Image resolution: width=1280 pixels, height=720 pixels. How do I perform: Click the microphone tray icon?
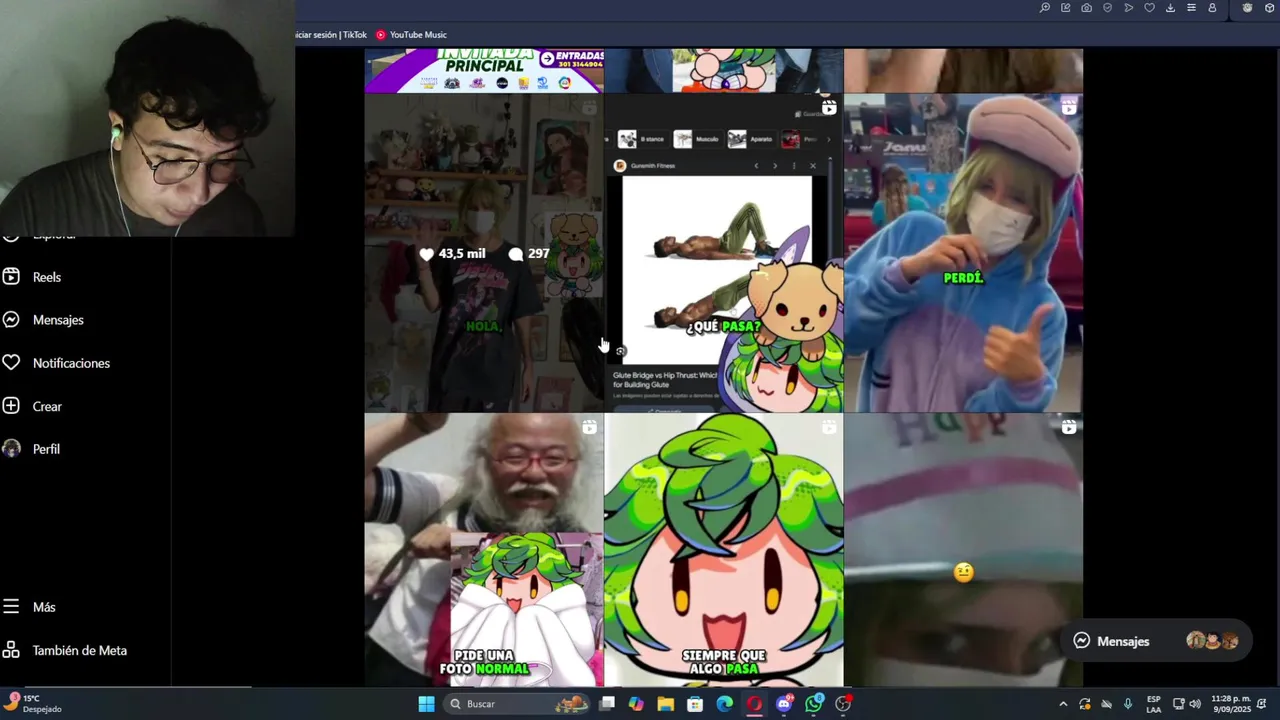[1128, 704]
